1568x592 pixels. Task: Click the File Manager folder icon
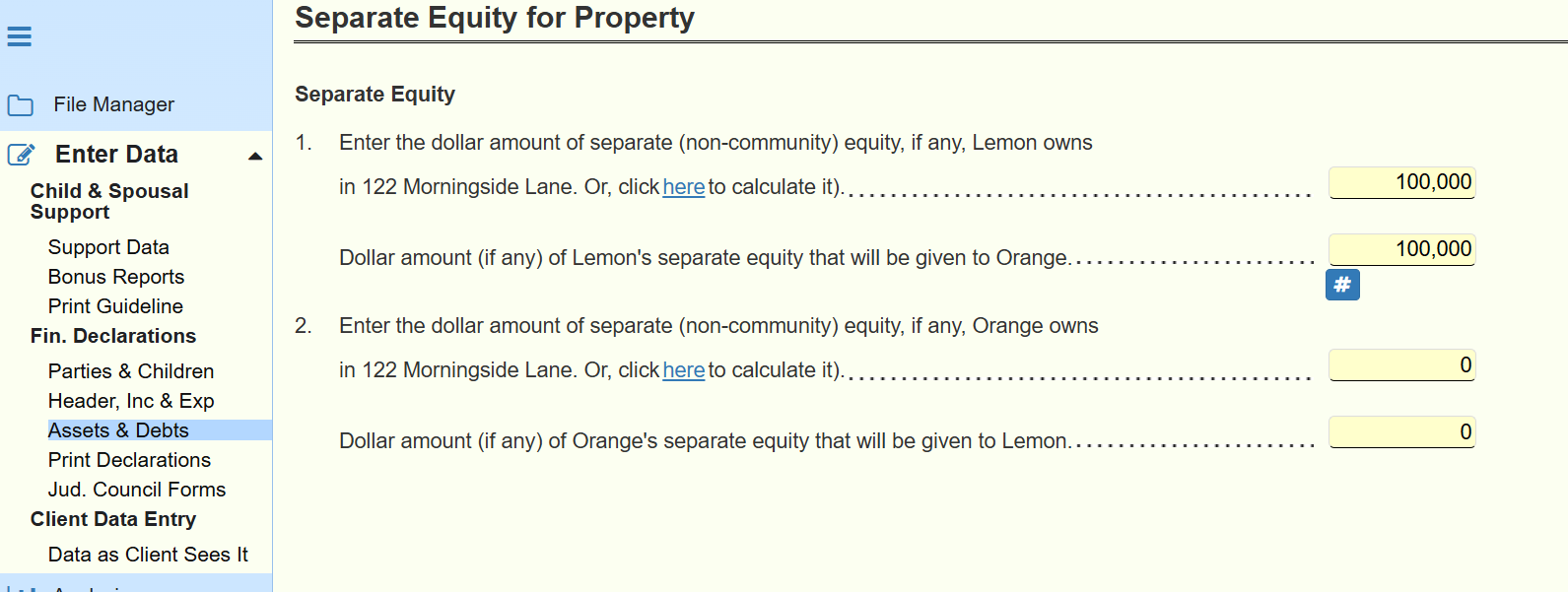click(21, 105)
